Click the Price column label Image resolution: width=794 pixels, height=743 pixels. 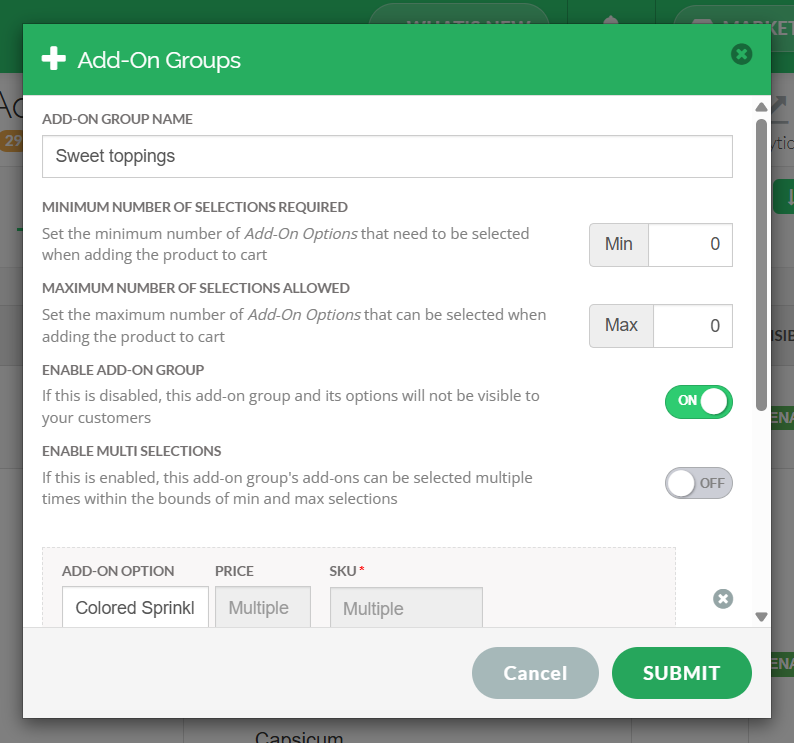[x=234, y=571]
